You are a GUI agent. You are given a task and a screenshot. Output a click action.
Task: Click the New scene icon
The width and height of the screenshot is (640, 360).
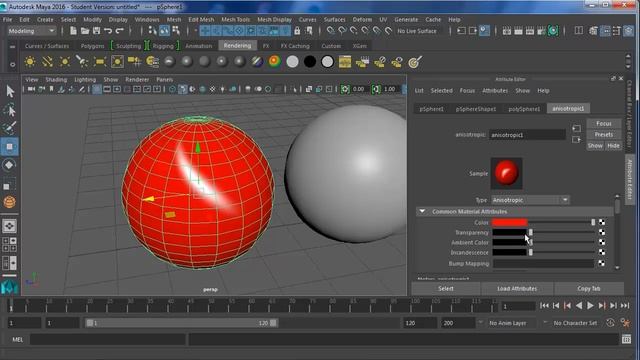click(73, 31)
